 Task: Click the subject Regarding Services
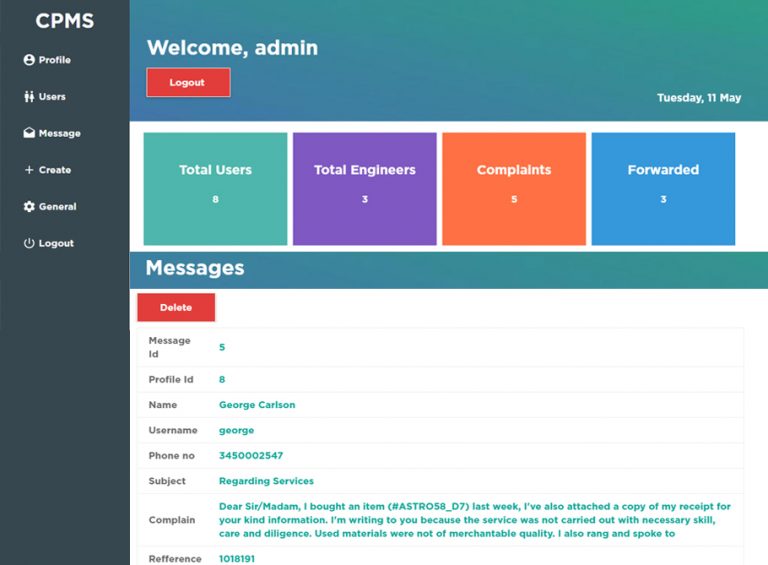(x=266, y=481)
